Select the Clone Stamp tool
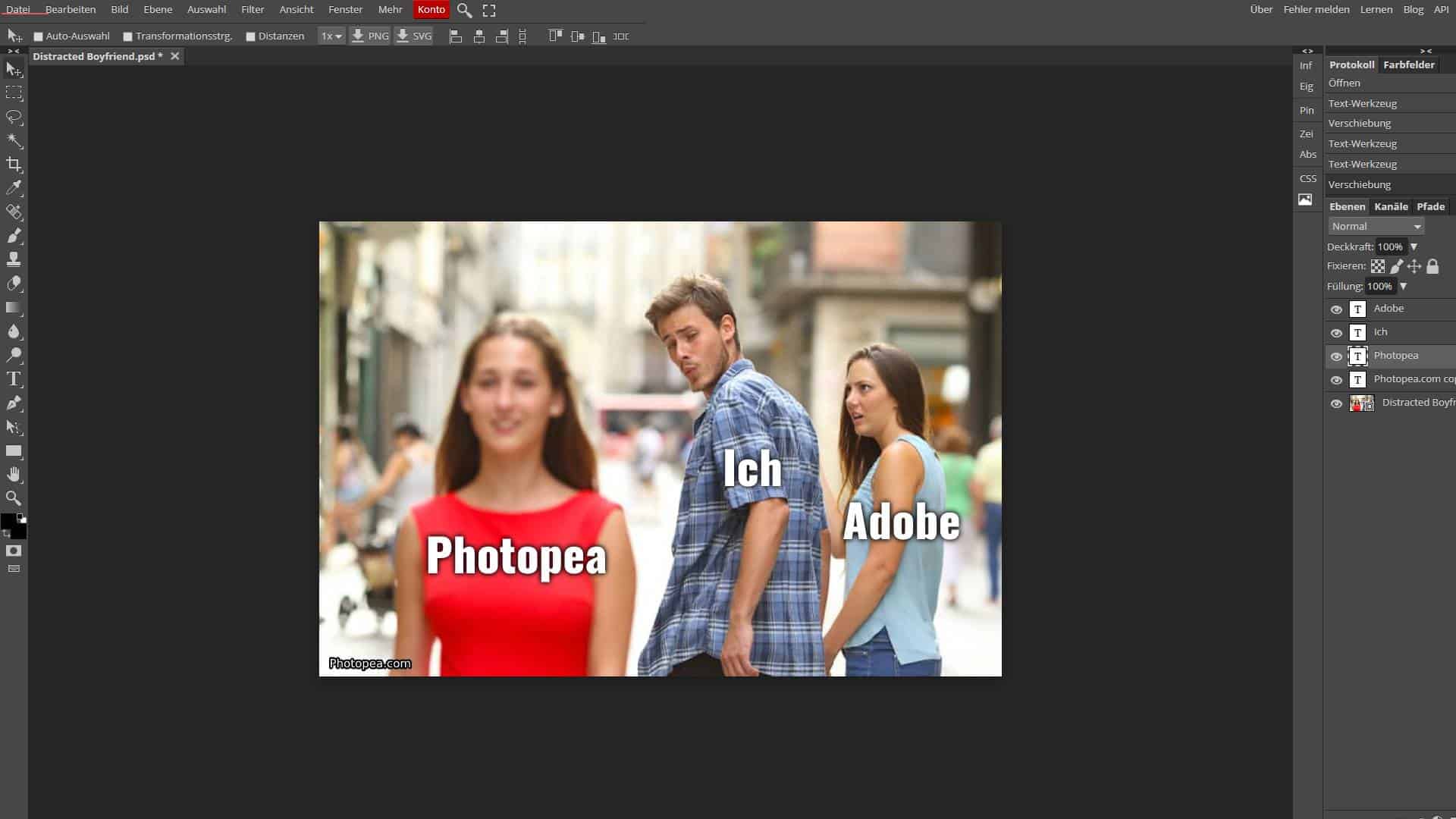Screen dimensions: 1456x819 tap(14, 260)
